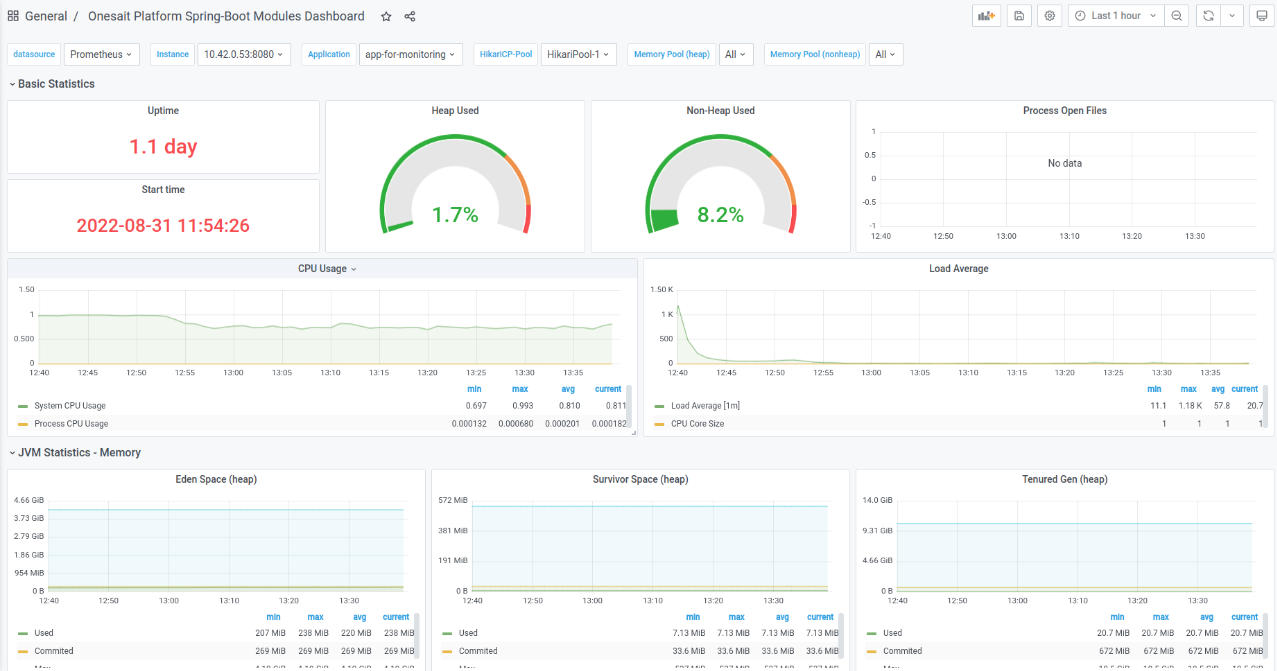The height and width of the screenshot is (671, 1277).
Task: Open the Prometheus datasource selector
Action: [98, 54]
